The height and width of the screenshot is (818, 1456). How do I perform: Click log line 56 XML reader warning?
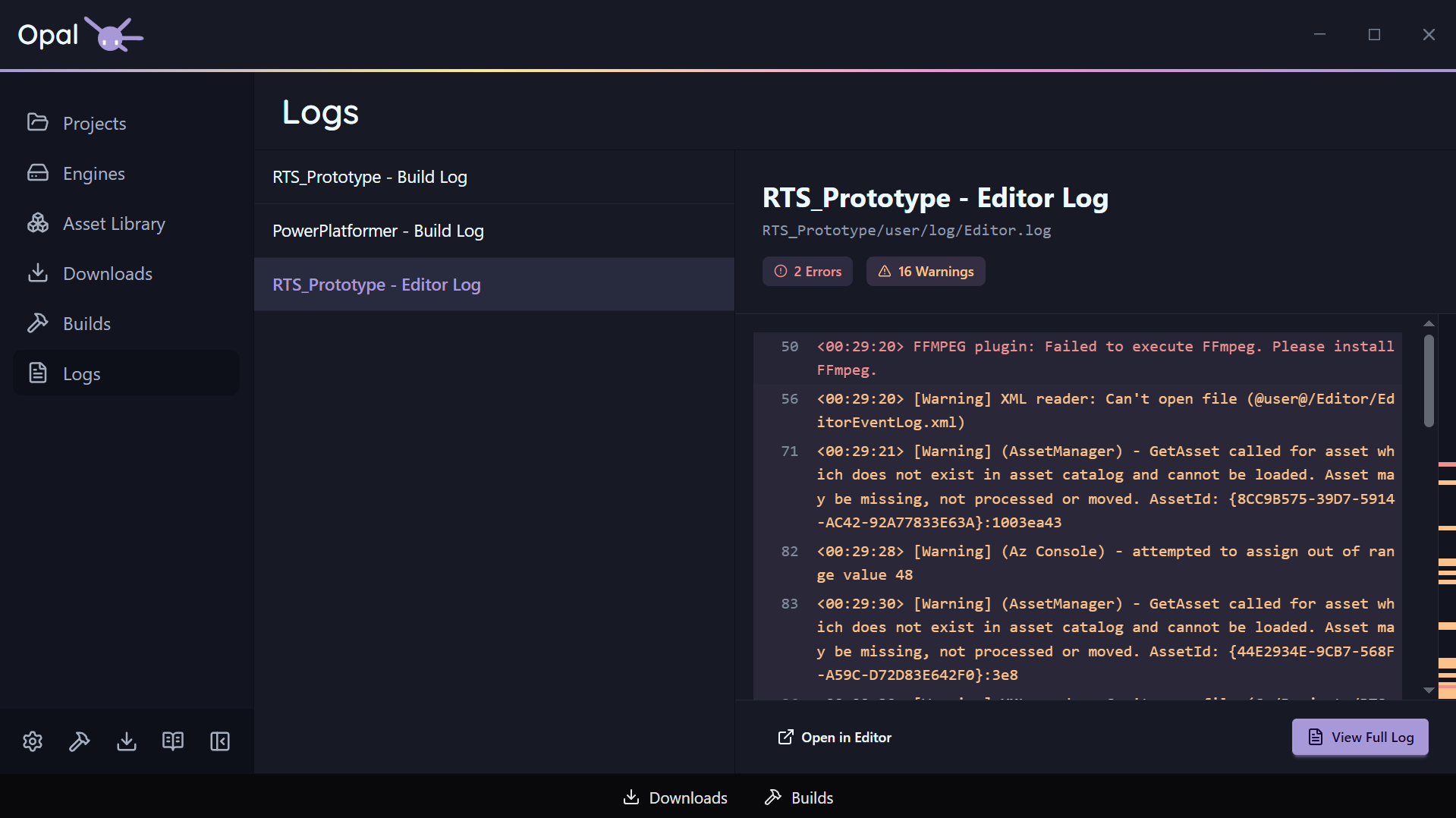tap(1077, 411)
